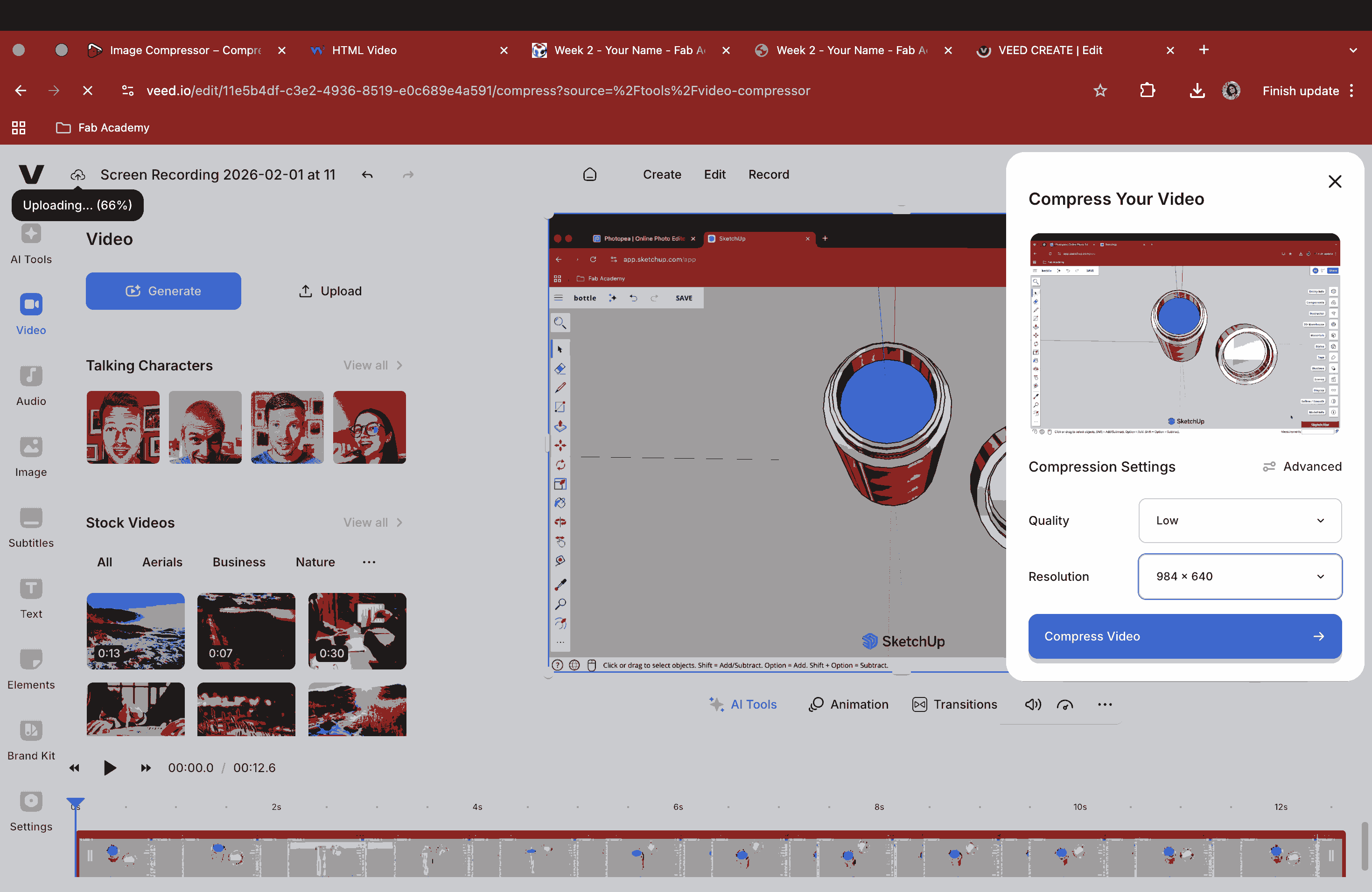Click the home icon in the top bar

click(589, 174)
